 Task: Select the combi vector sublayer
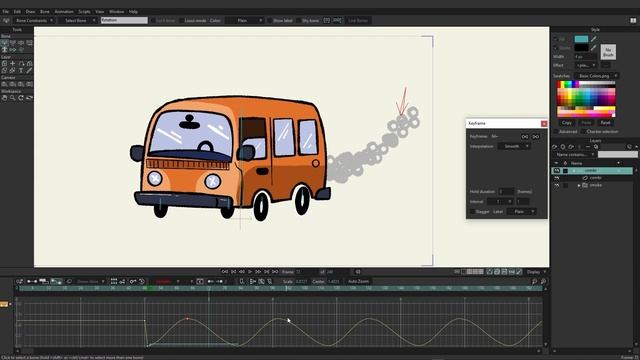596,178
